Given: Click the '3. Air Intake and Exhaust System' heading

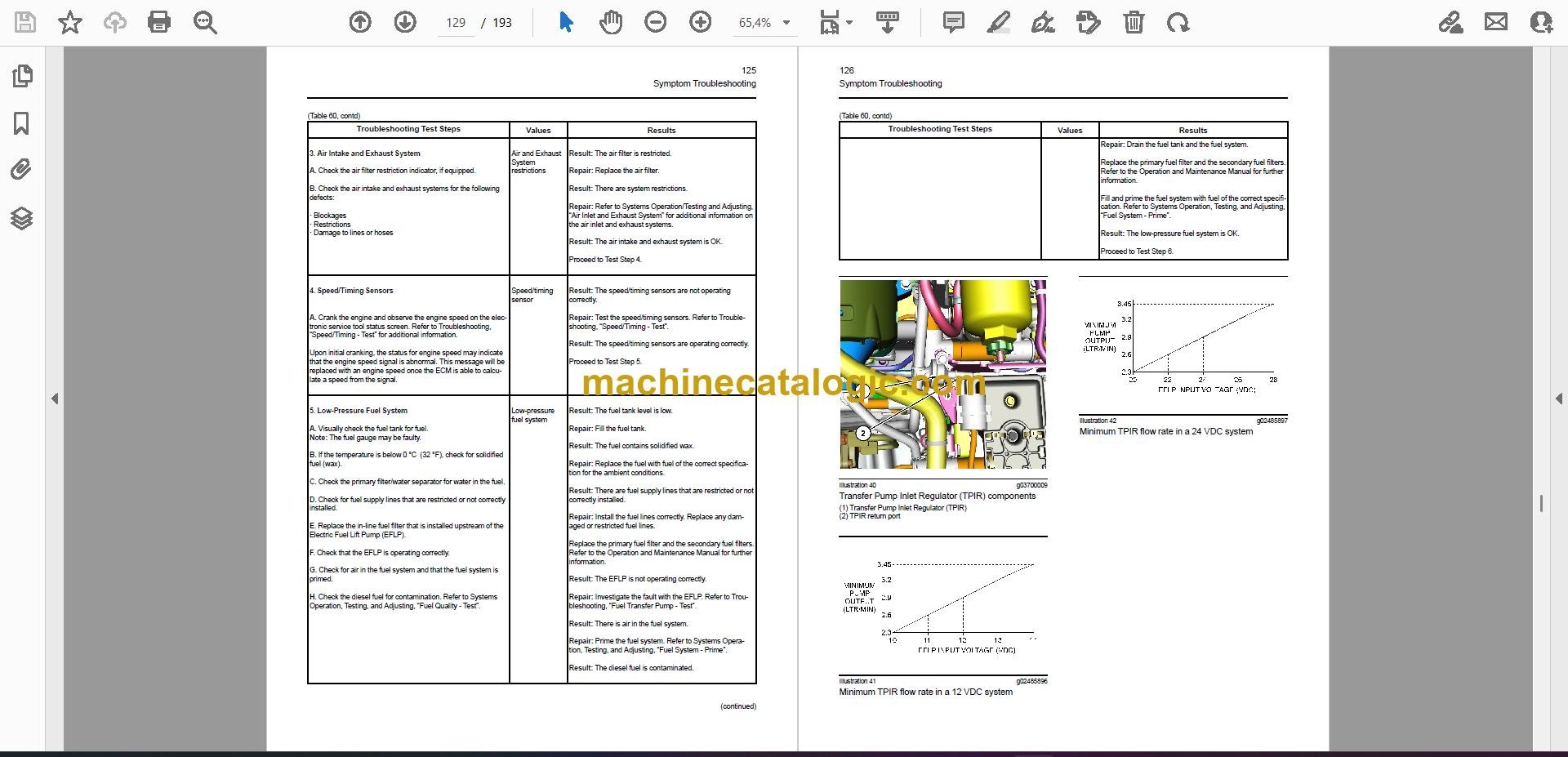Looking at the screenshot, I should [365, 154].
